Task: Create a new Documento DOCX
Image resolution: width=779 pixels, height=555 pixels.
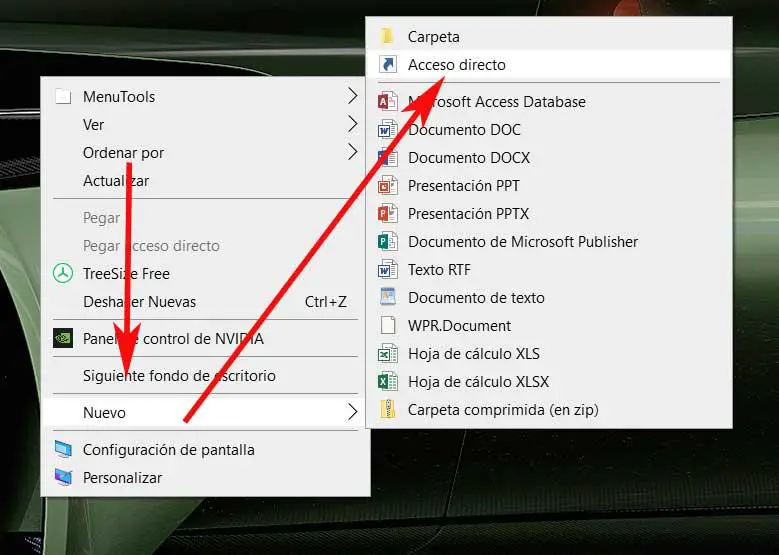Action: (549, 158)
